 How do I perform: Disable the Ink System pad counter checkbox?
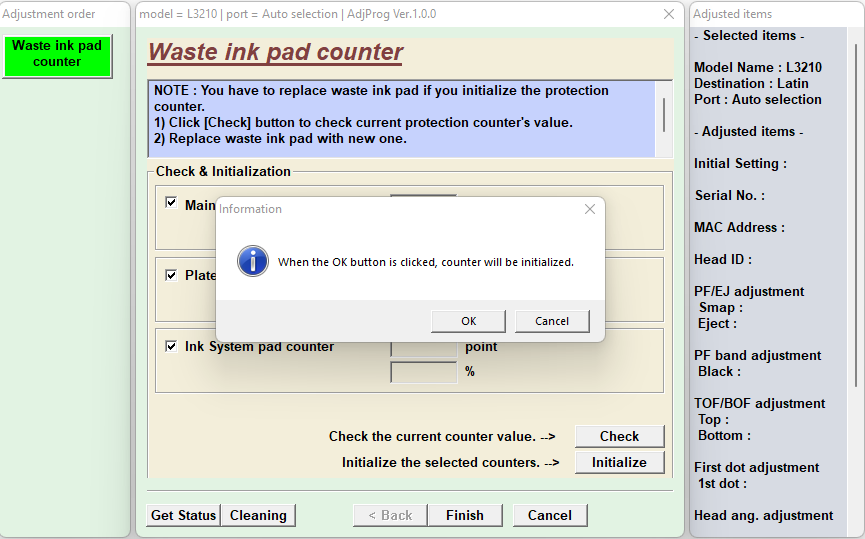coord(171,346)
